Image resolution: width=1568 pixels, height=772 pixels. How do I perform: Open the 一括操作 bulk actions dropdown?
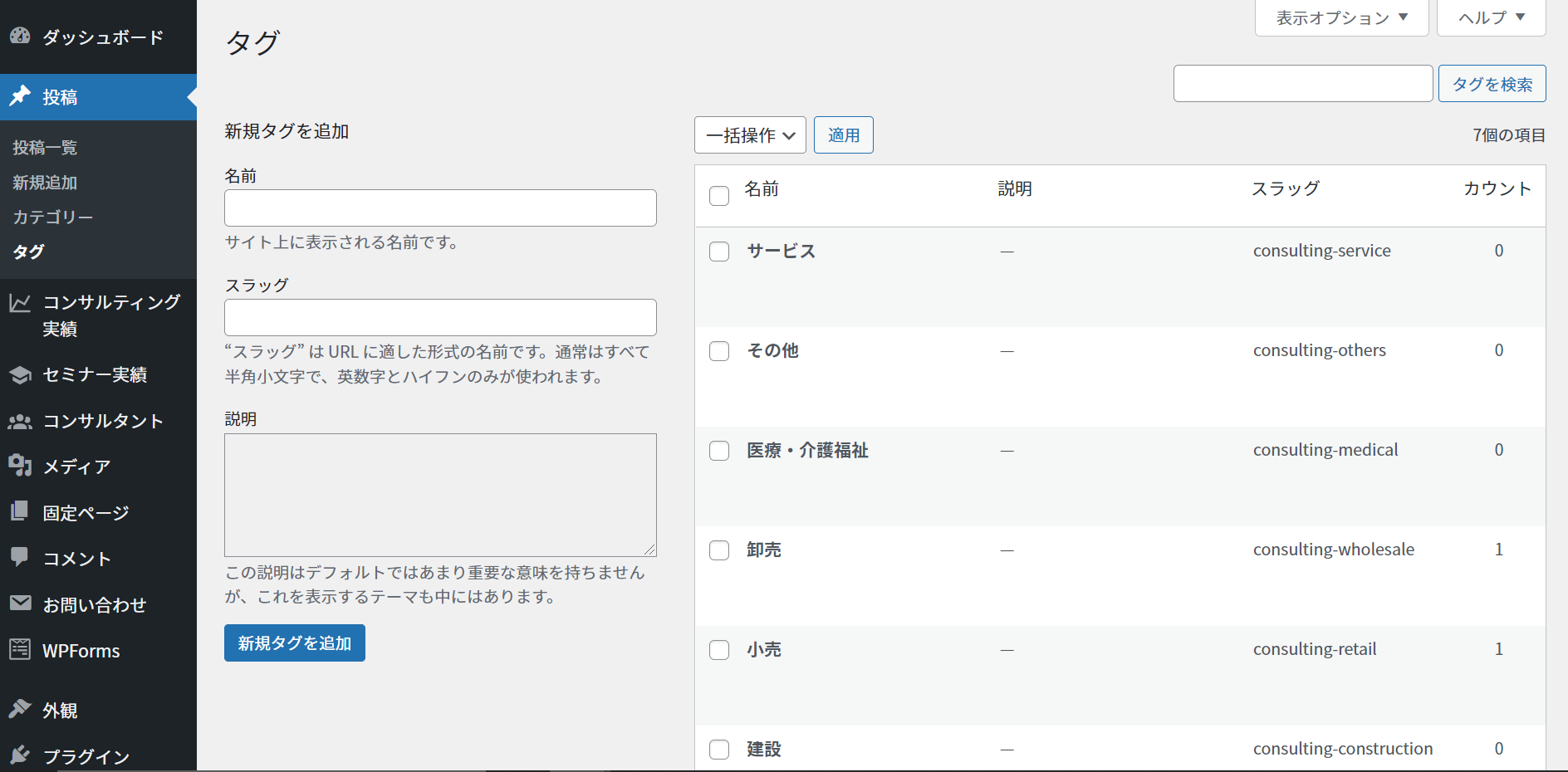(750, 135)
